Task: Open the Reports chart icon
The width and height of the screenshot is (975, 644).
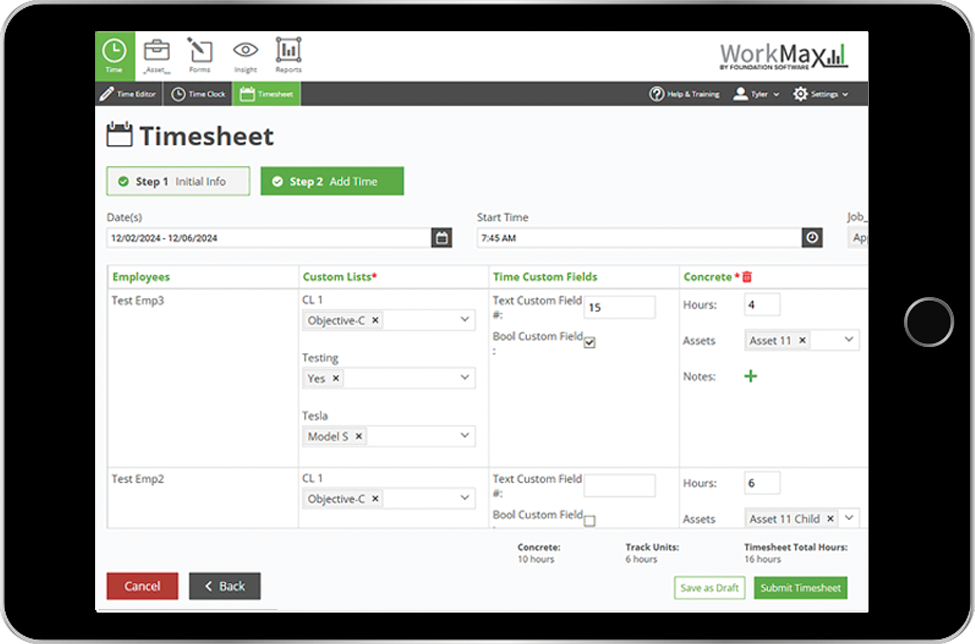Action: 289,55
